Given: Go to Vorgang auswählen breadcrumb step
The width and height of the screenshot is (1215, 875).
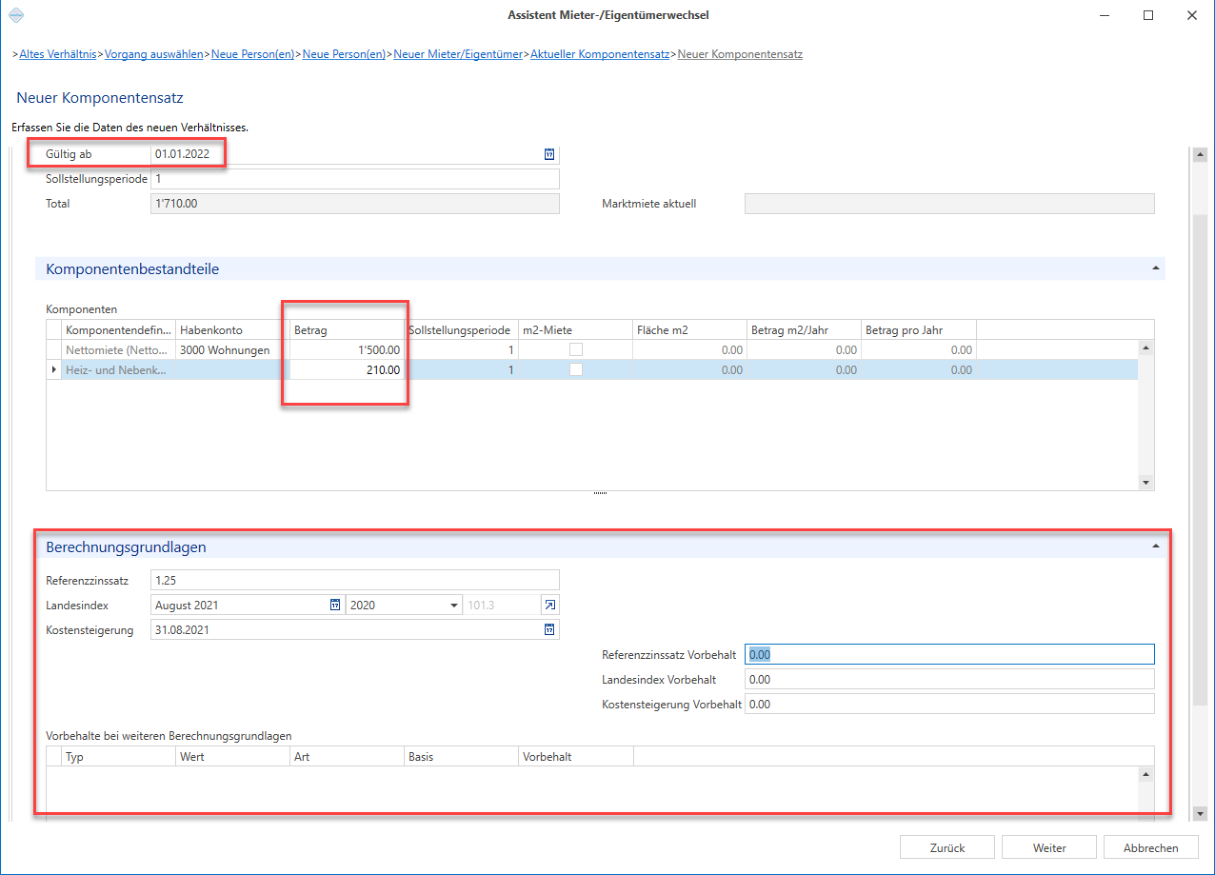Looking at the screenshot, I should 154,54.
